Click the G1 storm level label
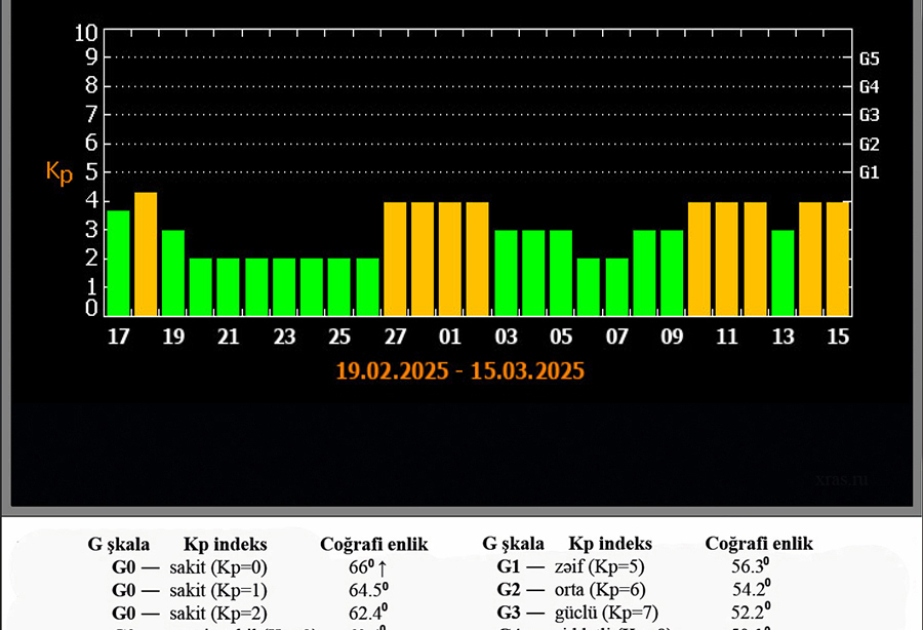923x630 pixels. (869, 173)
